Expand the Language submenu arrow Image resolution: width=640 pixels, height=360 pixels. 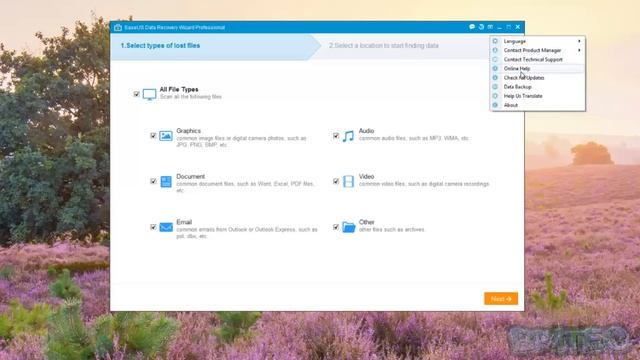pyautogui.click(x=579, y=41)
